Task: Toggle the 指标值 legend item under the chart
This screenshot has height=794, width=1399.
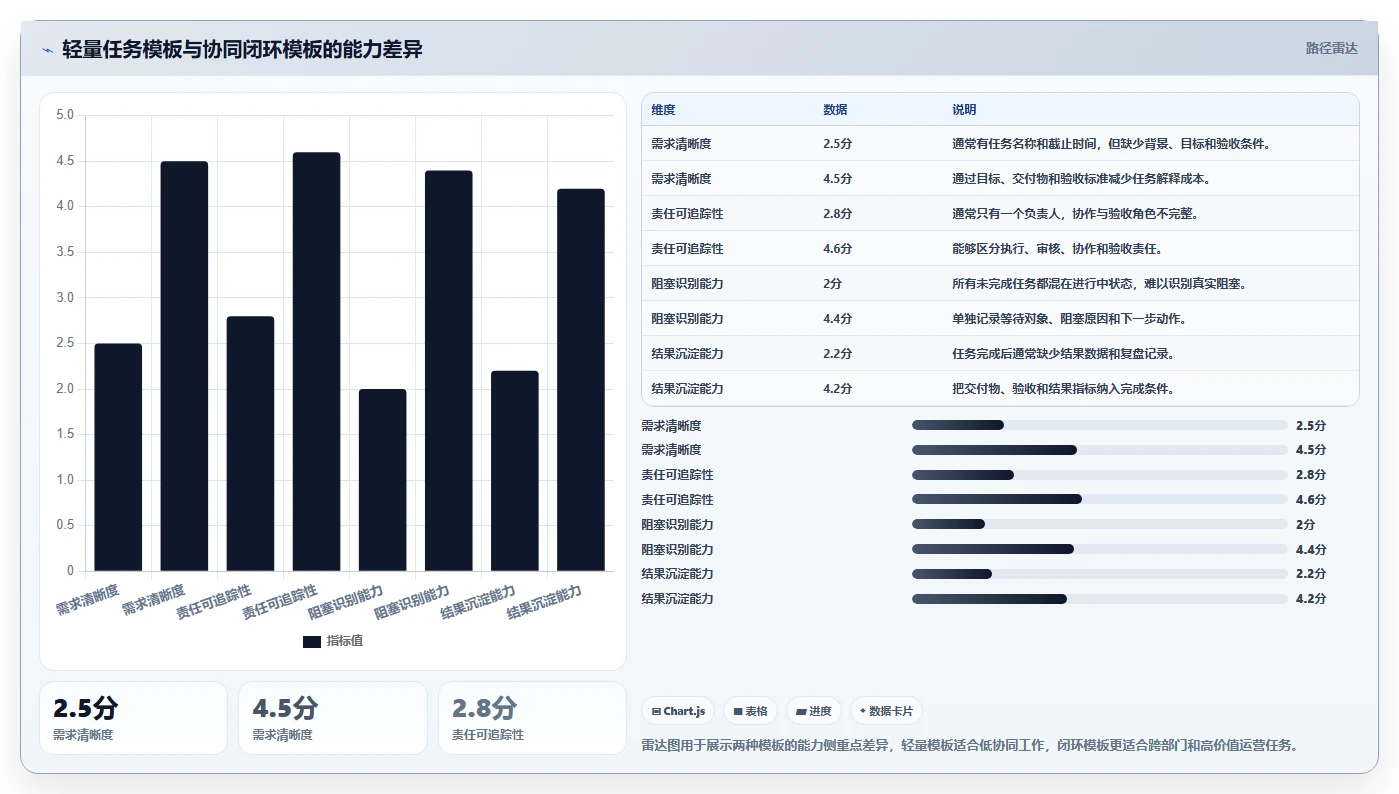Action: tap(333, 641)
